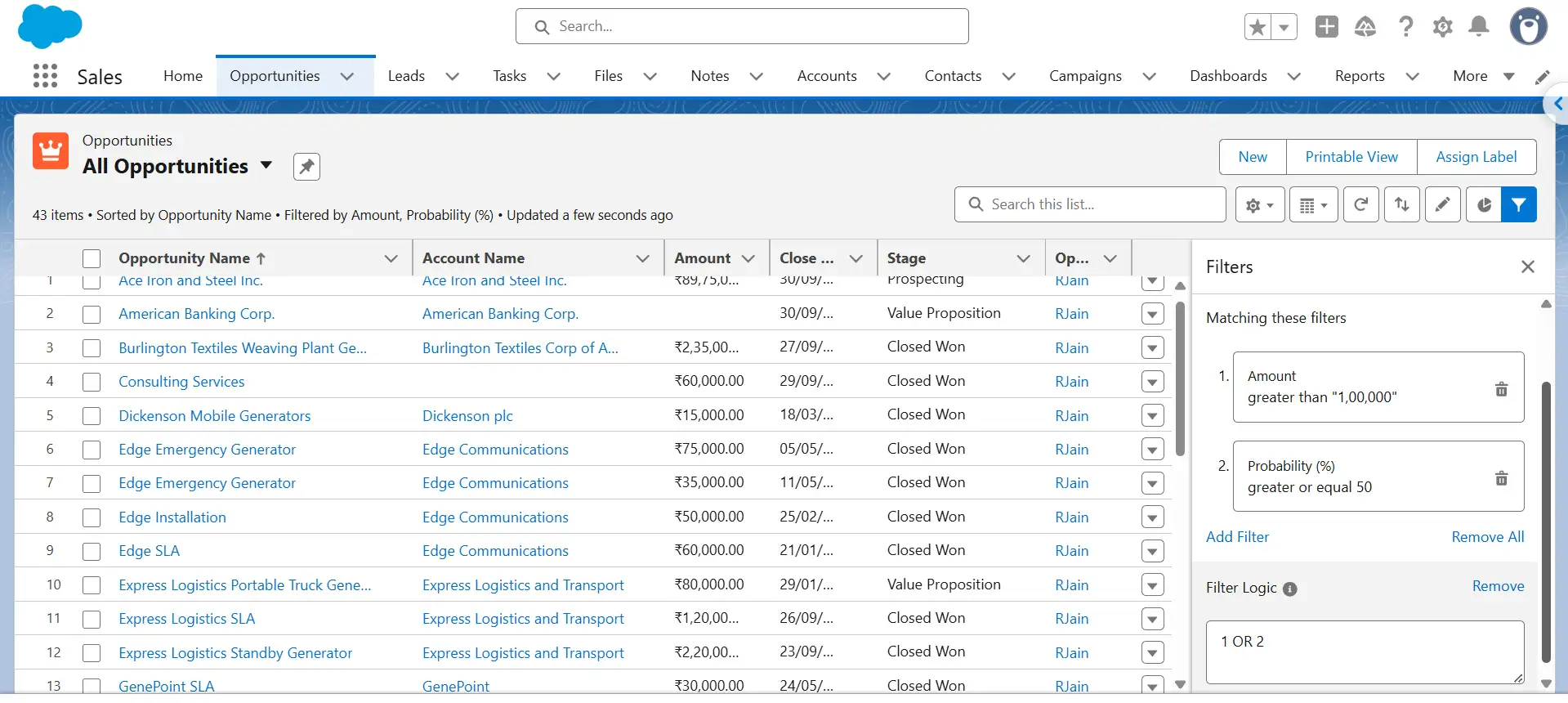Open row actions for Consulting Services
Image resolution: width=1568 pixels, height=703 pixels.
[1152, 382]
